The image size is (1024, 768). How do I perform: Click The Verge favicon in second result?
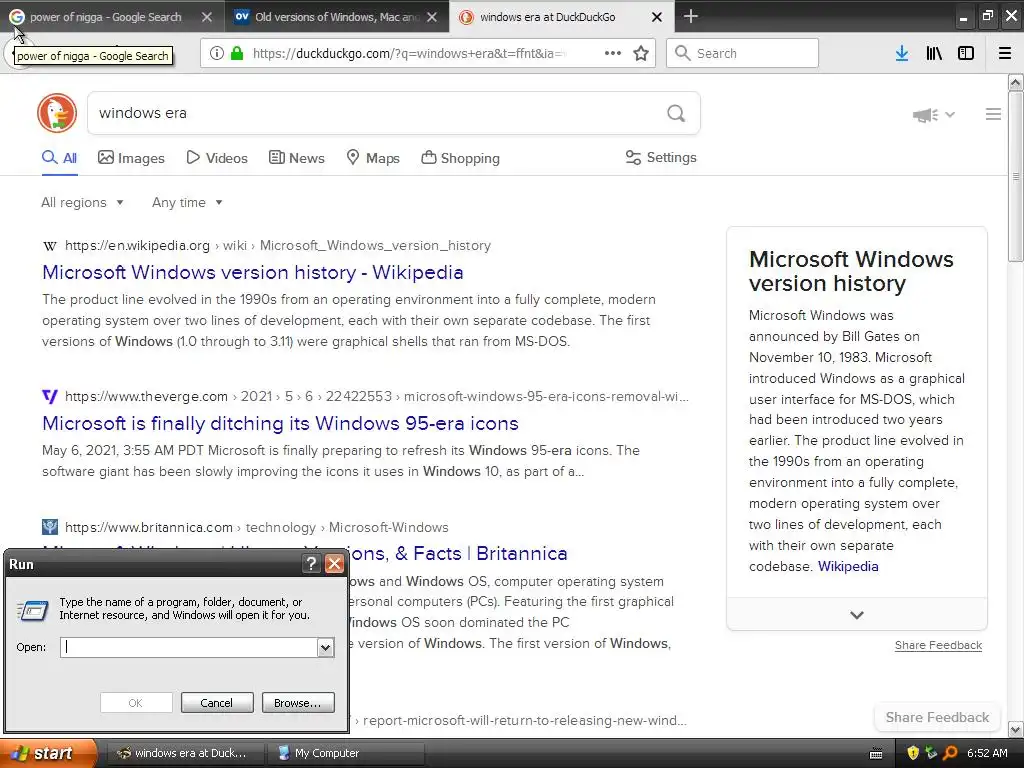[x=50, y=396]
